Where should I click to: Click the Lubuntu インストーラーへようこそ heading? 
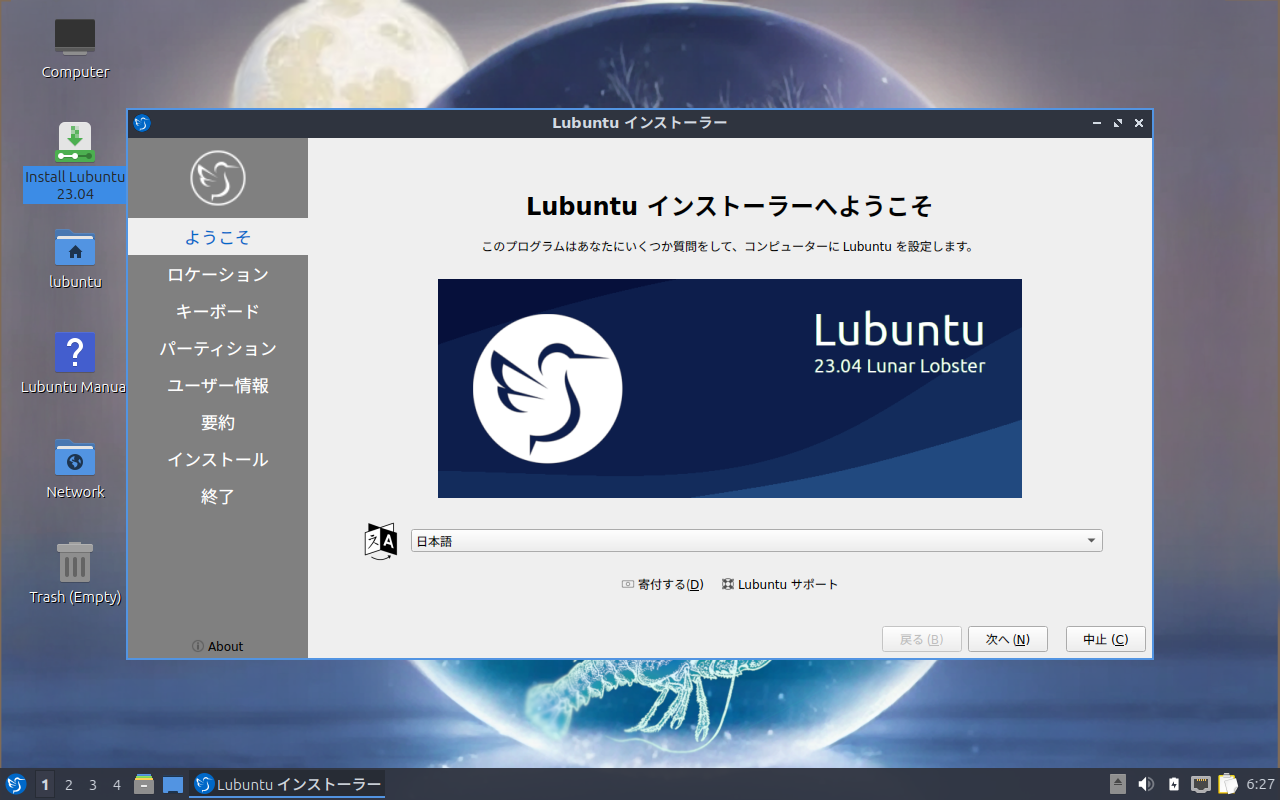(x=730, y=206)
